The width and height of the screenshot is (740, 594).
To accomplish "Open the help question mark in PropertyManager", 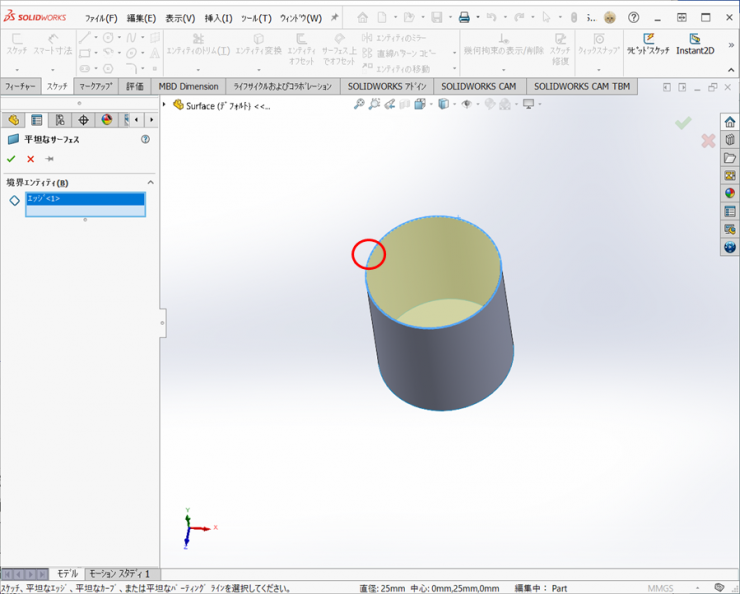I will point(145,140).
